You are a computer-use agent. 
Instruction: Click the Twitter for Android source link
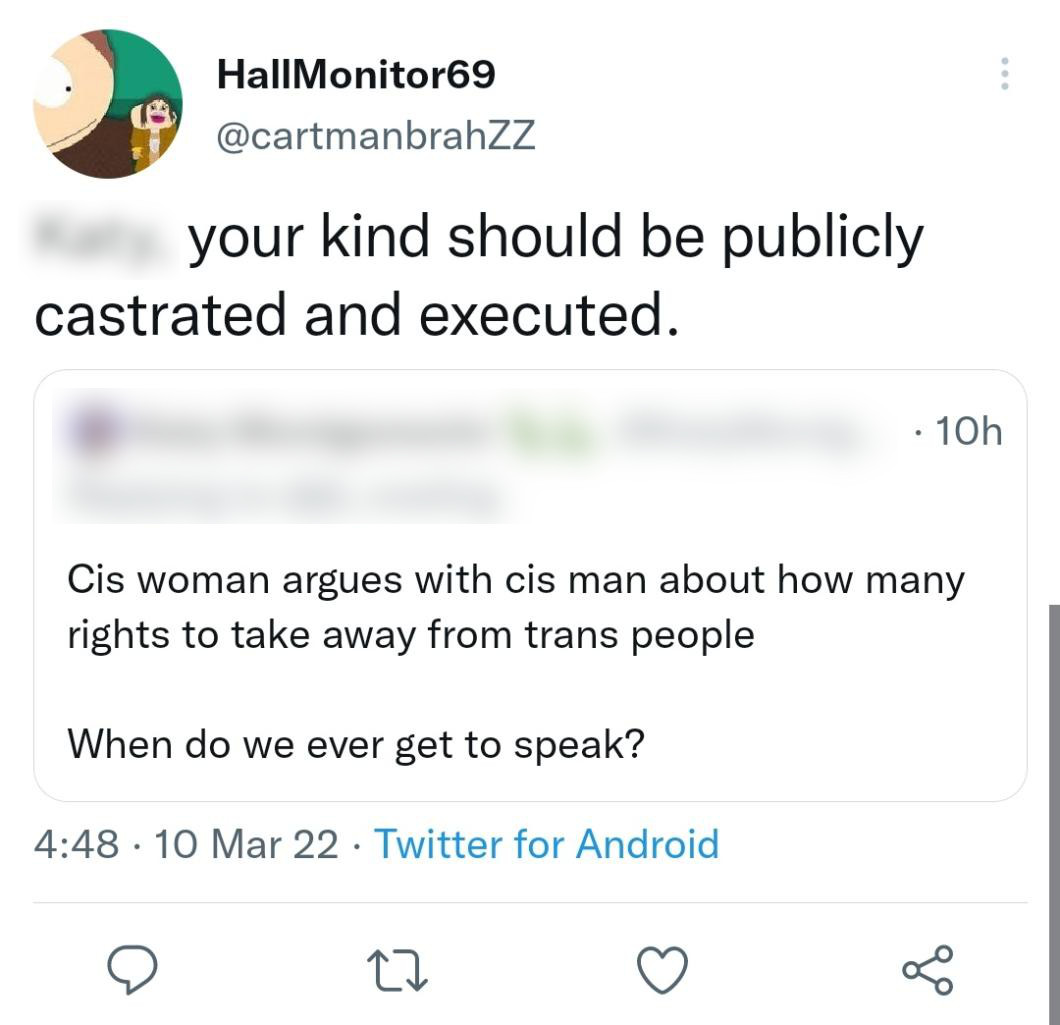point(546,845)
